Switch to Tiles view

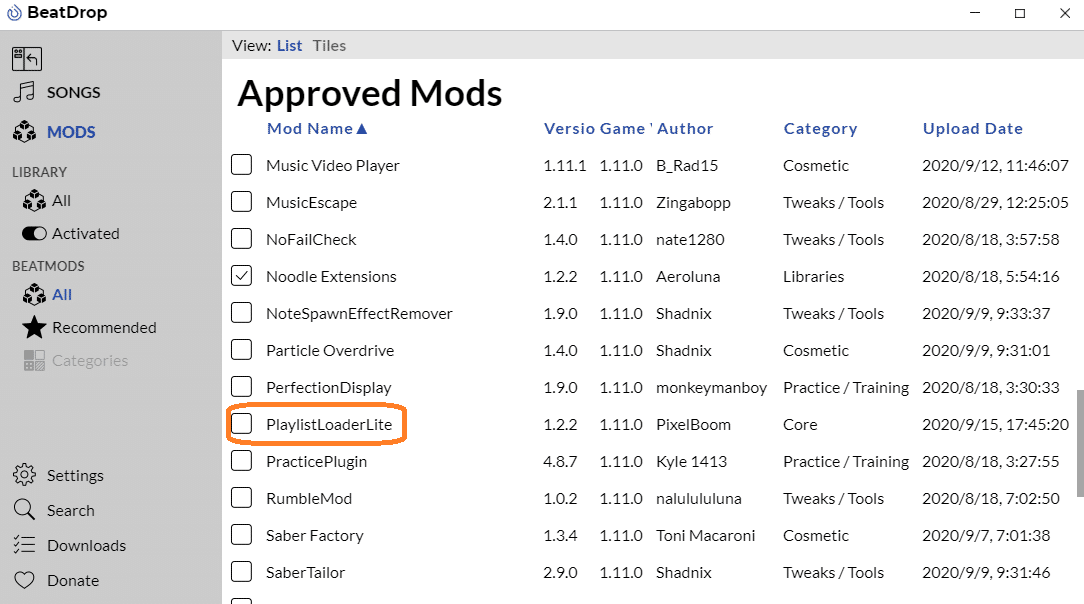pos(329,46)
